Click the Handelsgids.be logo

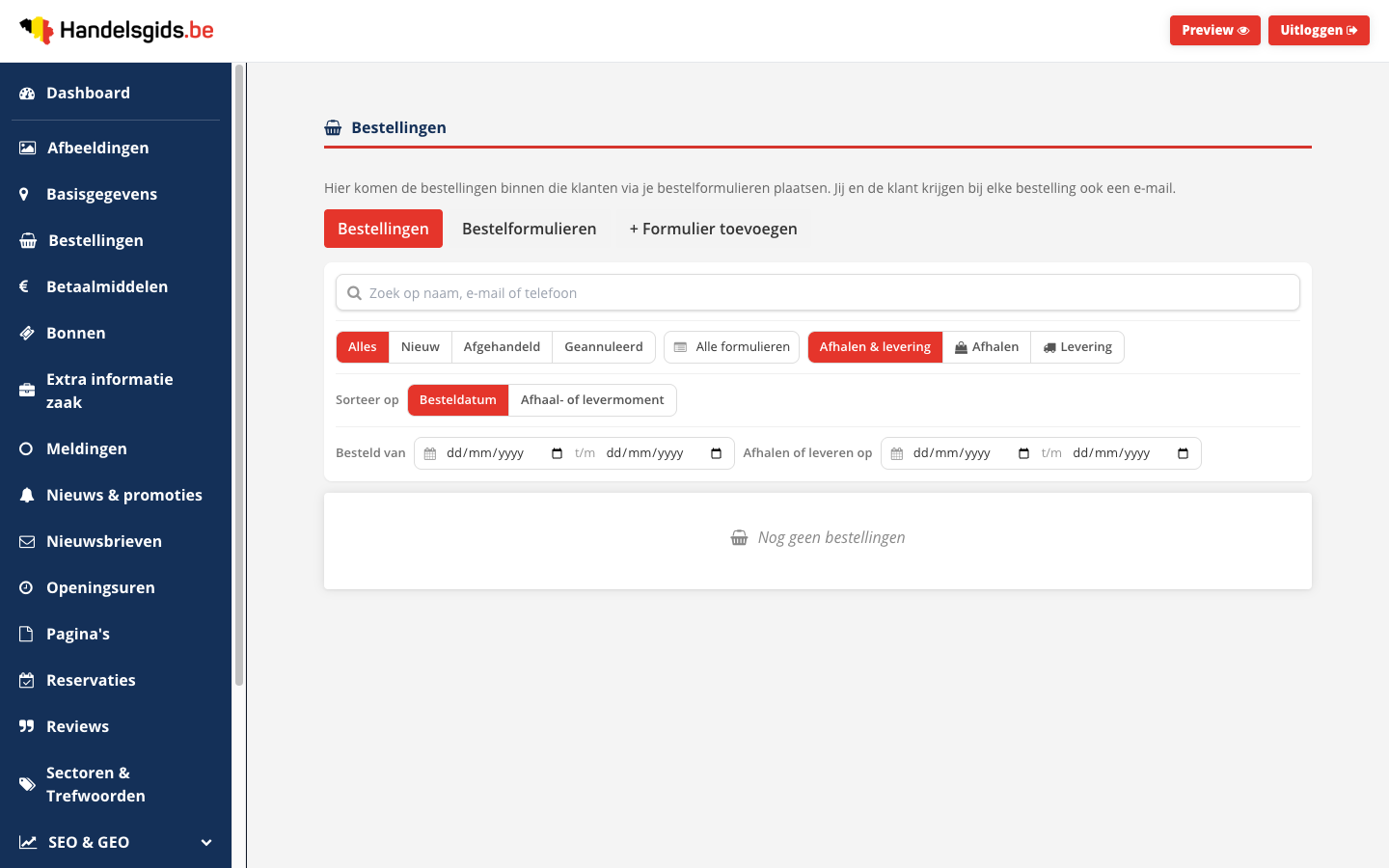tap(117, 30)
